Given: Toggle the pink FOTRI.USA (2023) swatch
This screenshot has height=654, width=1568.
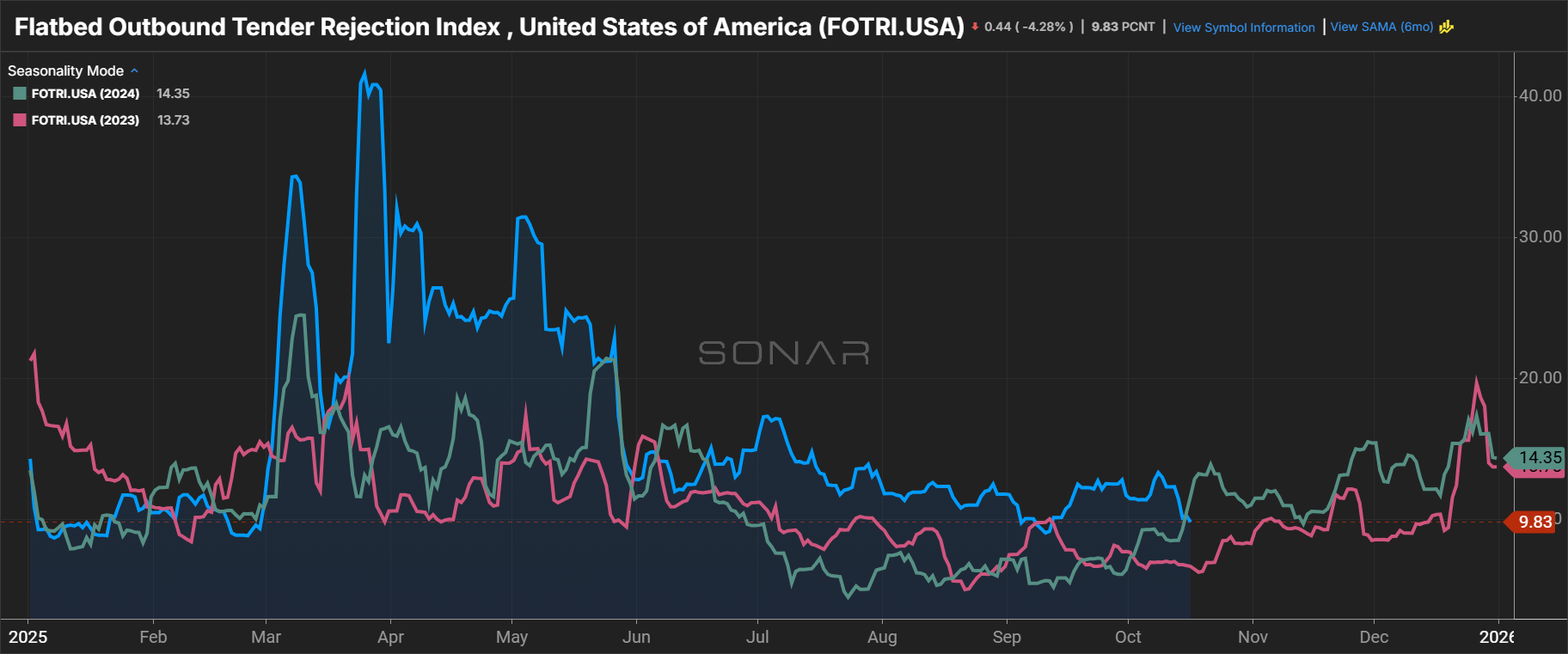Looking at the screenshot, I should pyautogui.click(x=20, y=120).
